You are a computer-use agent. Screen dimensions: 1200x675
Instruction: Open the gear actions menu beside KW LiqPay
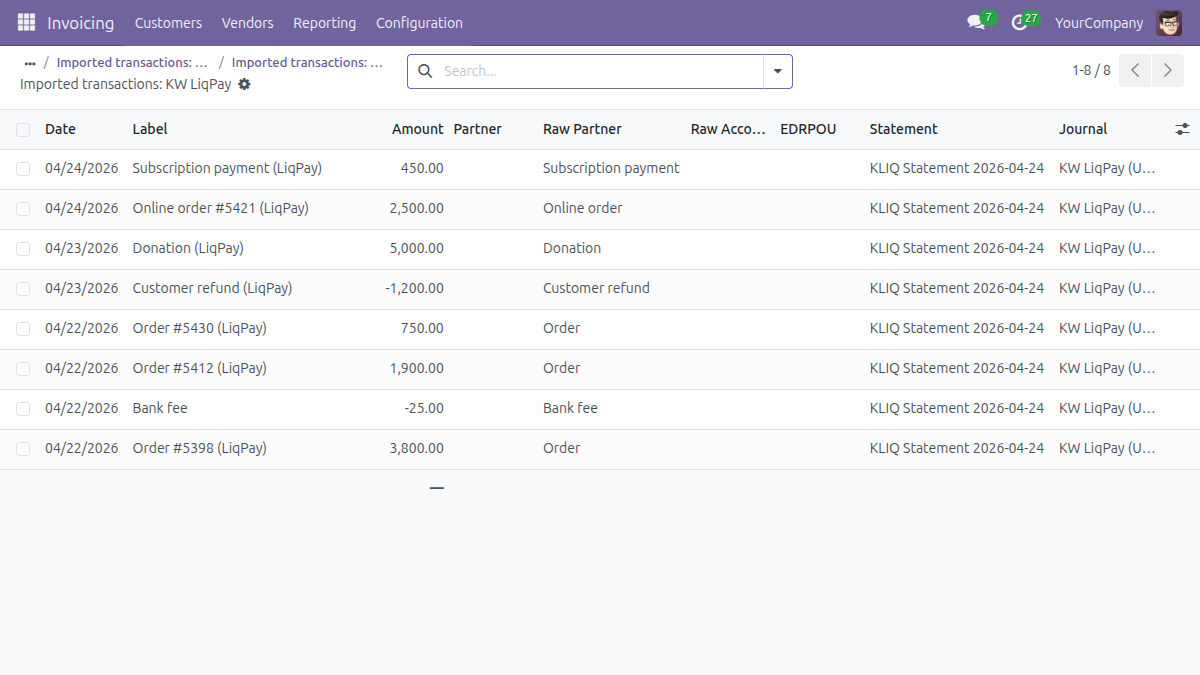(244, 85)
